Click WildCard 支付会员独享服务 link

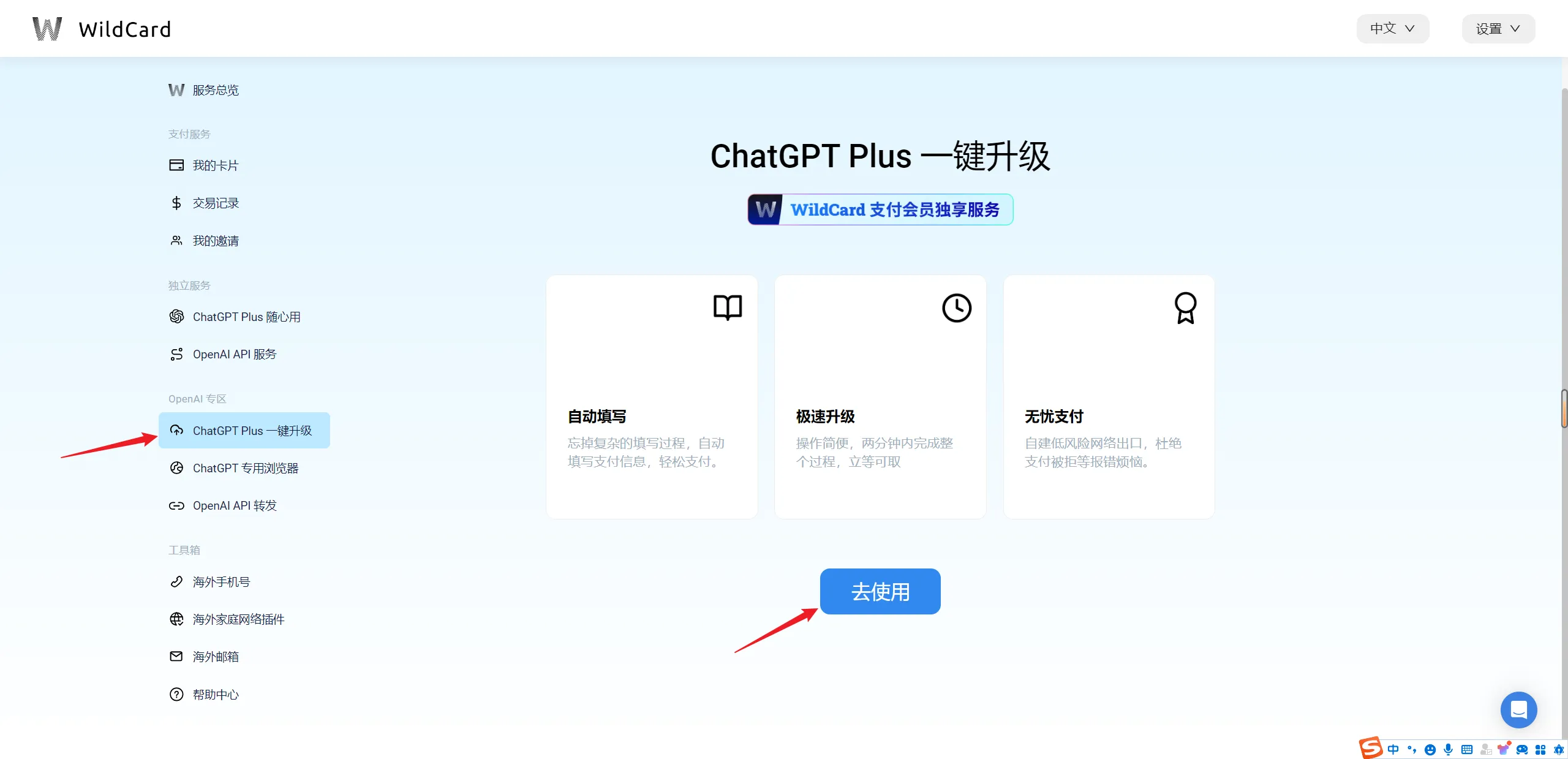880,210
